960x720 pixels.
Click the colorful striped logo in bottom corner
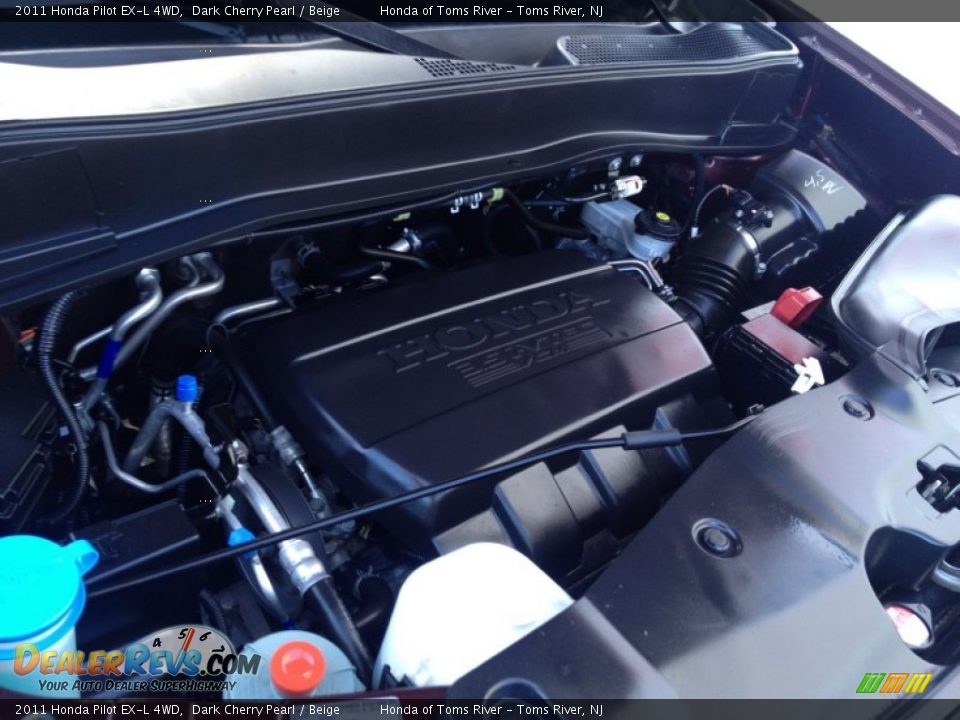[x=893, y=683]
